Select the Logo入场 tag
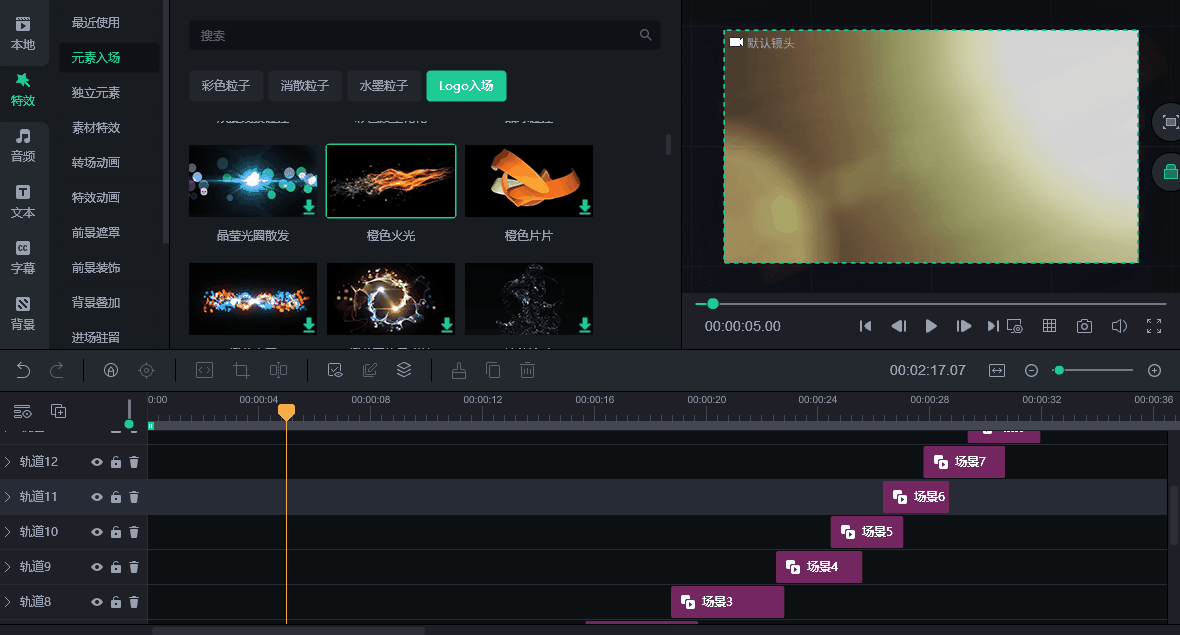This screenshot has height=635, width=1180. point(466,86)
